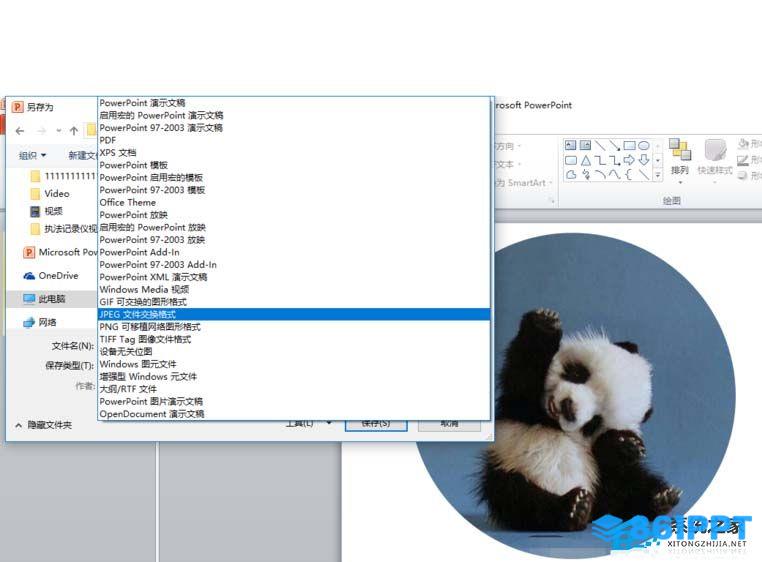Open the 组织 dropdown menu
762x562 pixels.
(33, 155)
